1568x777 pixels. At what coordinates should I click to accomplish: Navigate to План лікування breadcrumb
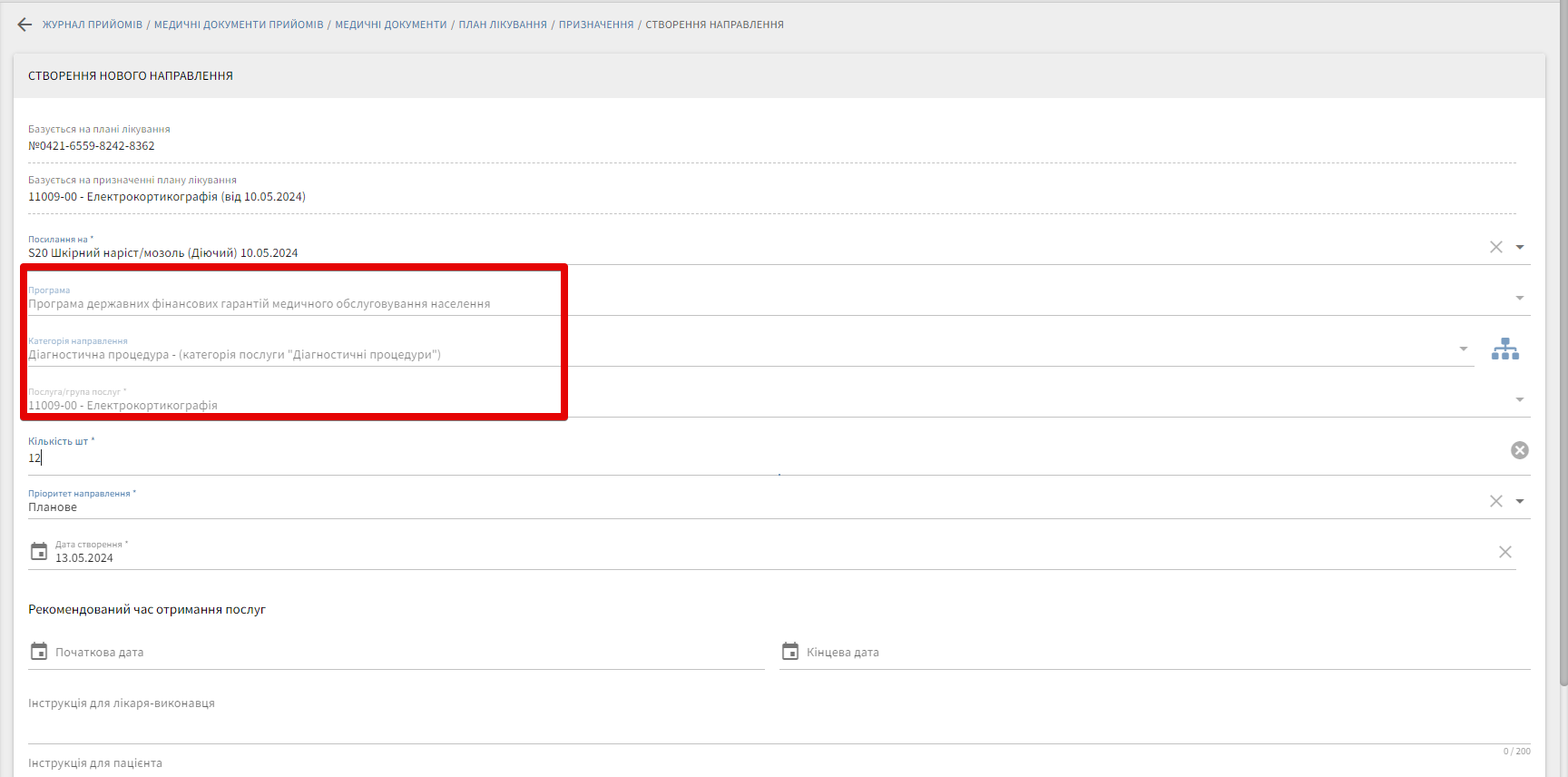click(x=503, y=25)
